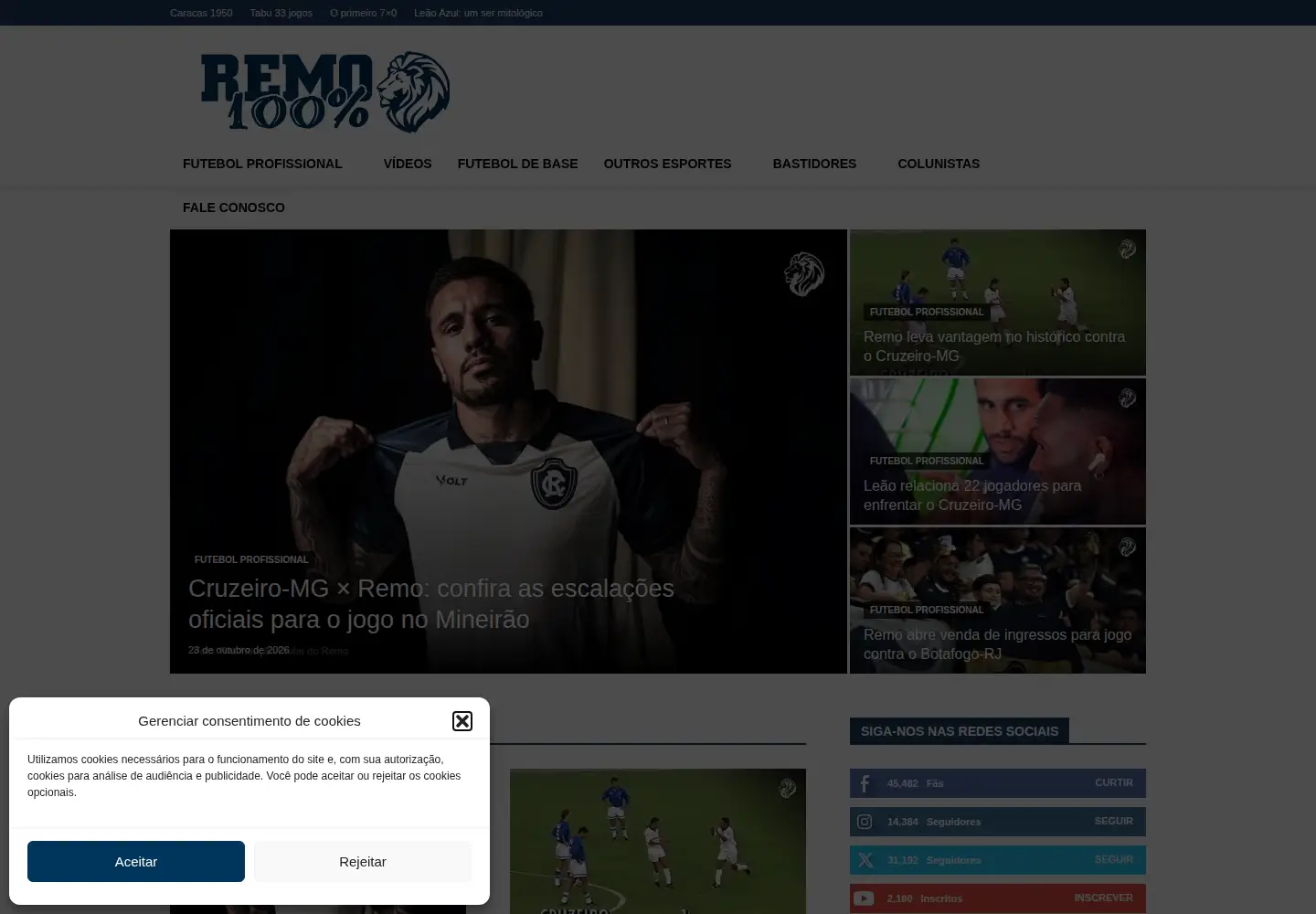
Task: Open Vídeos menu item
Action: [408, 164]
